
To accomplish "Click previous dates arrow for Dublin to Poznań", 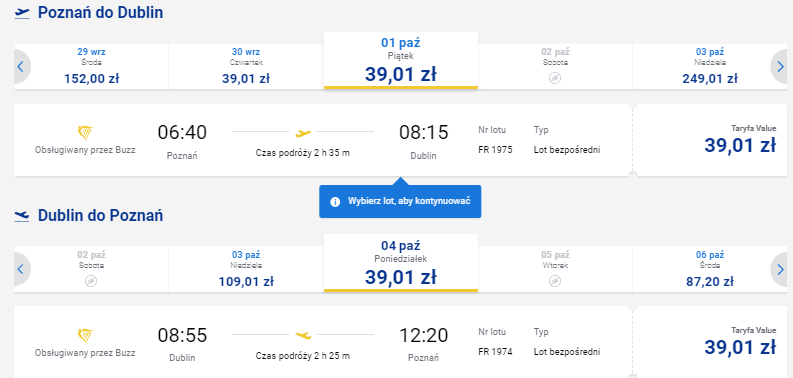I will coord(21,269).
